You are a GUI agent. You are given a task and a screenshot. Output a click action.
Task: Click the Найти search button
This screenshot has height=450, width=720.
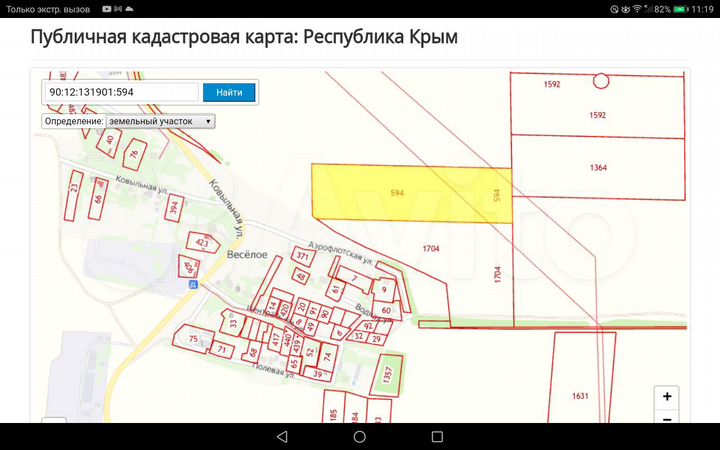click(229, 92)
